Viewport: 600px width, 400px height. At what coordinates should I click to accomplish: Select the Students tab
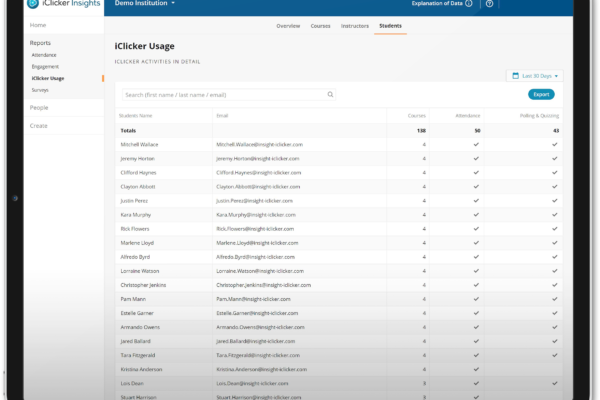[x=390, y=26]
